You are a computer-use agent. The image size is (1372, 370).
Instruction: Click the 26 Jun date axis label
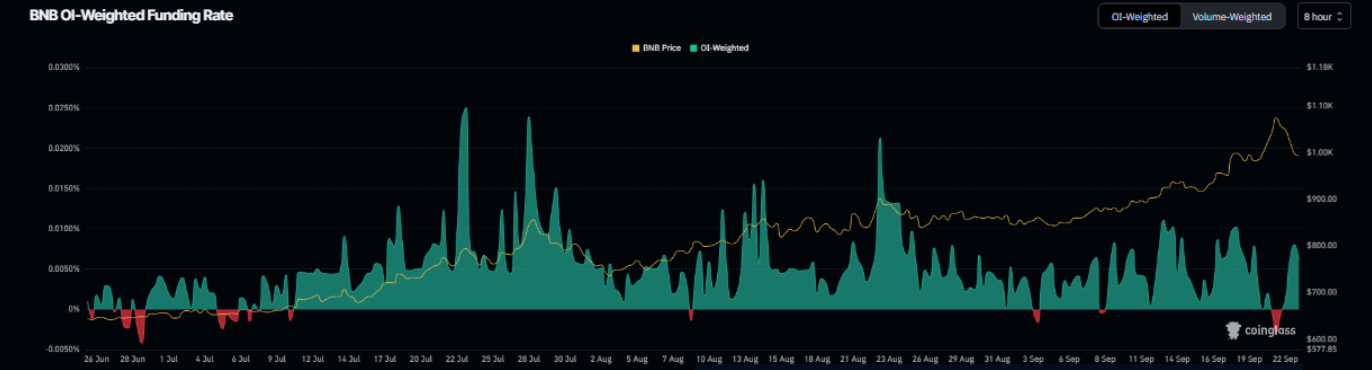(x=97, y=358)
